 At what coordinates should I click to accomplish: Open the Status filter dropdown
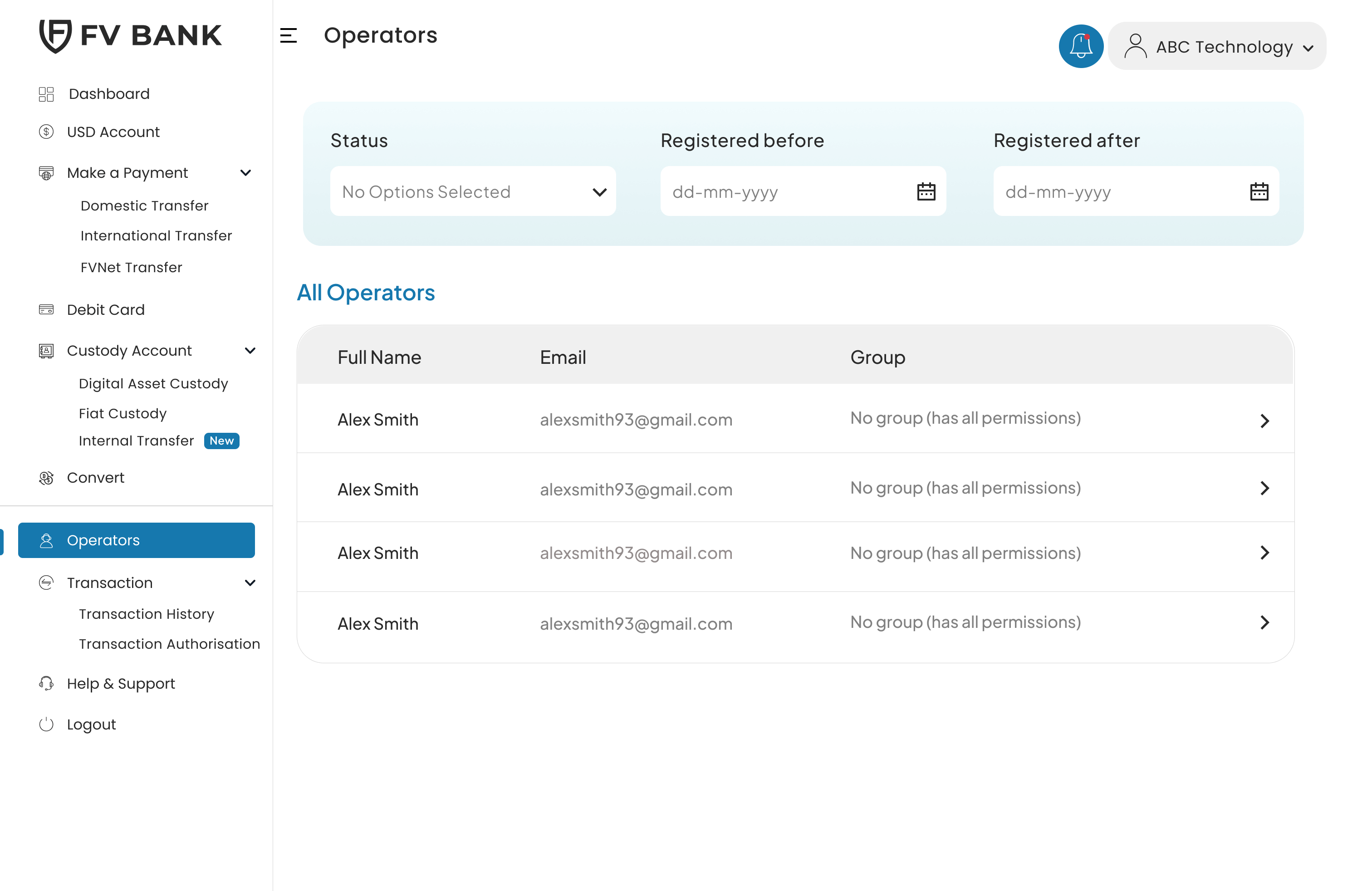click(x=473, y=191)
